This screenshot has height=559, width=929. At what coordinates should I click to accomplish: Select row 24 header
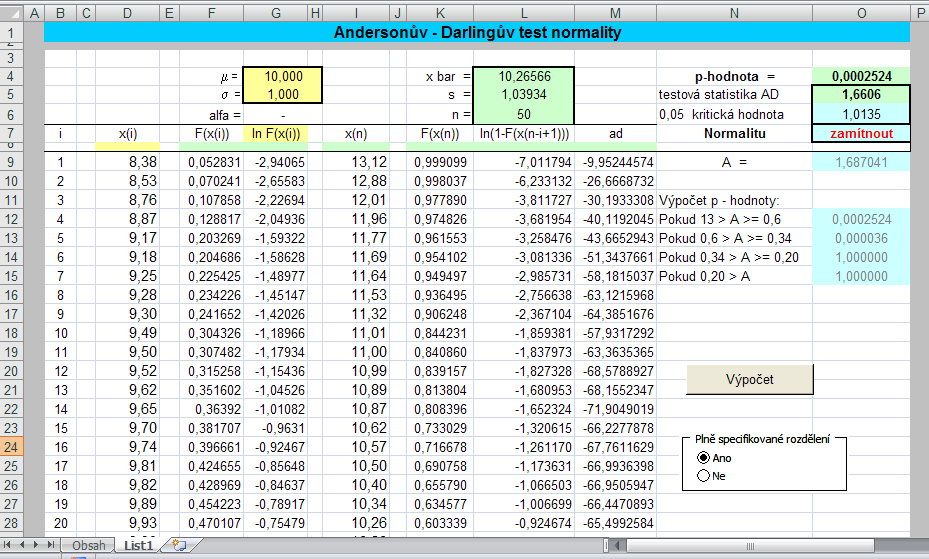pos(11,447)
